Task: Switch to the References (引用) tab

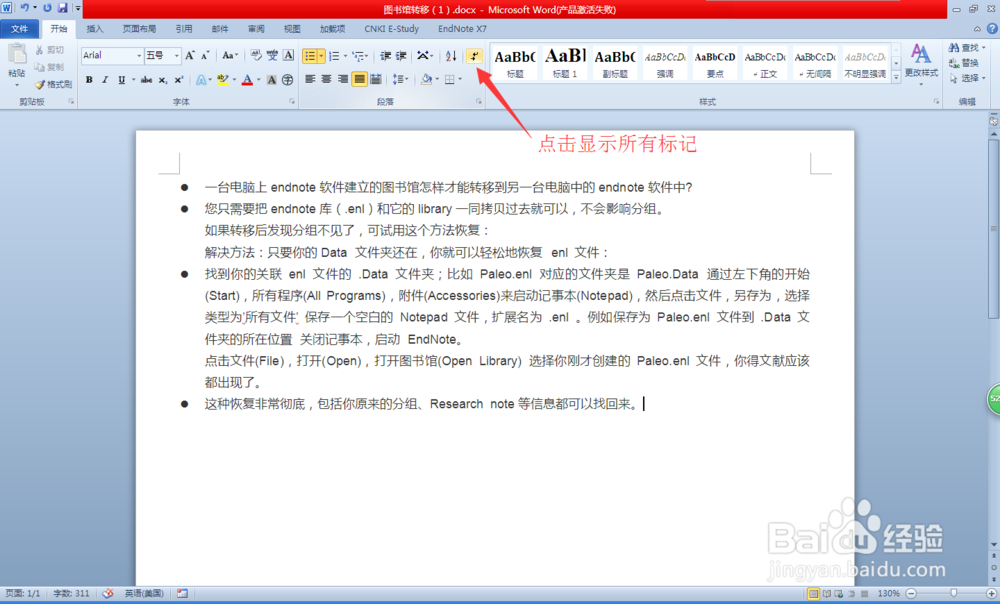Action: pyautogui.click(x=184, y=29)
